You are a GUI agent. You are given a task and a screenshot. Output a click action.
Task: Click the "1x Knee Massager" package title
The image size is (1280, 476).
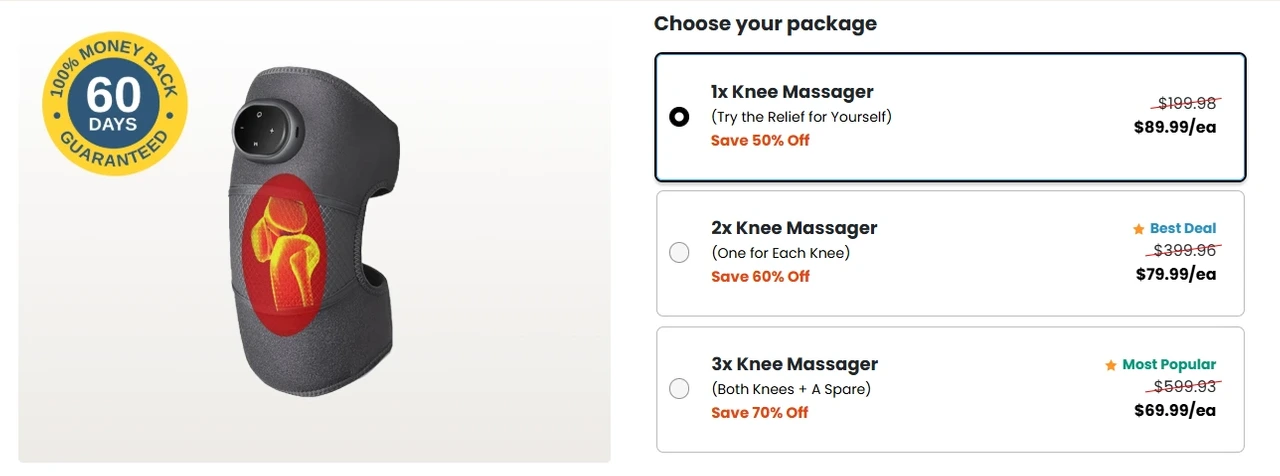coord(792,92)
